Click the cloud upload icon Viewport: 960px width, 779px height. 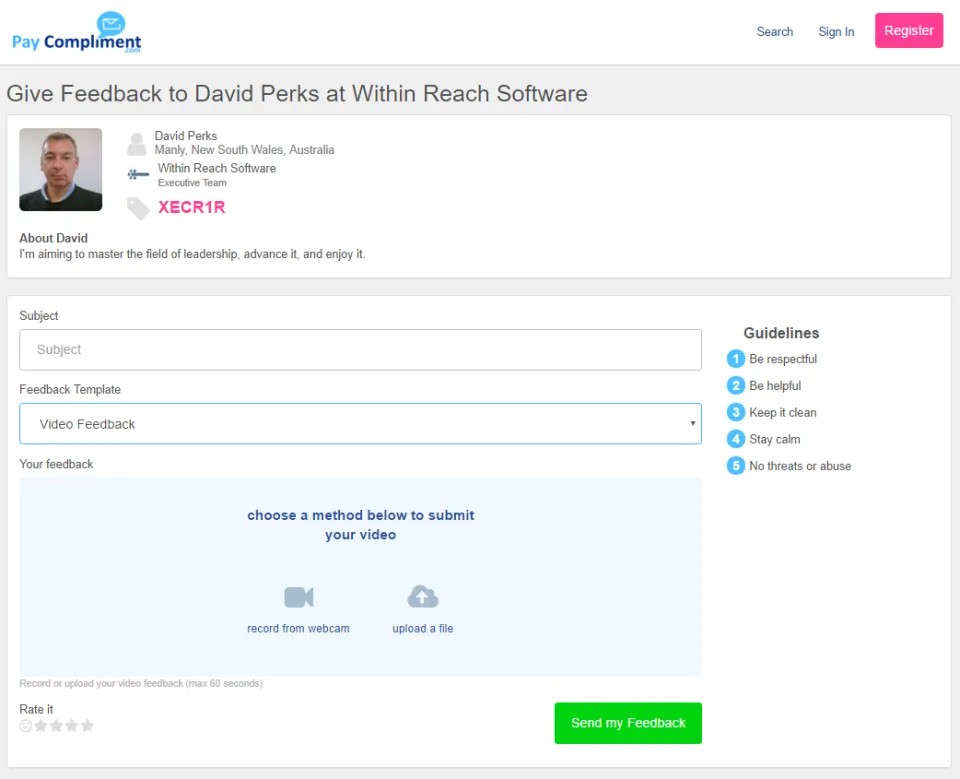click(423, 596)
